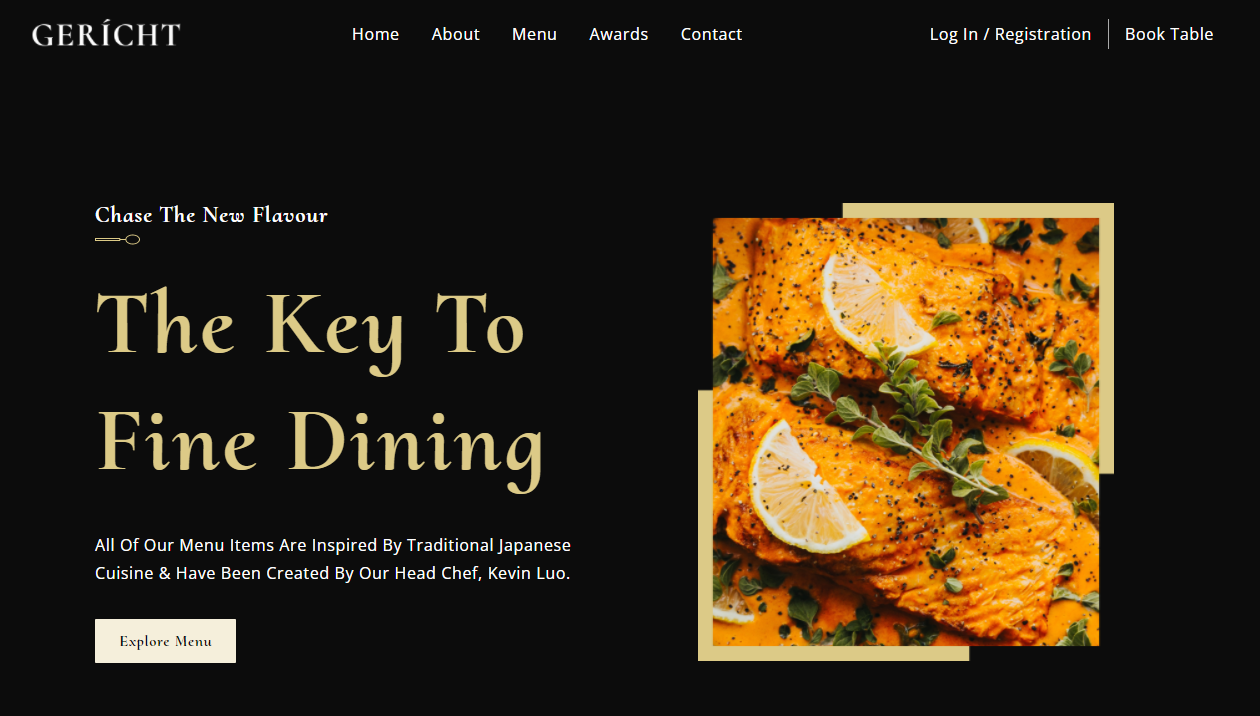Select Menu in the navigation bar
This screenshot has height=716, width=1260.
coord(534,34)
